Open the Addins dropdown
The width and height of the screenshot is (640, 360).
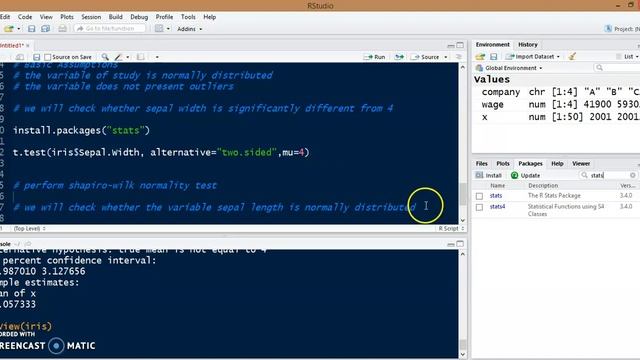[x=189, y=29]
